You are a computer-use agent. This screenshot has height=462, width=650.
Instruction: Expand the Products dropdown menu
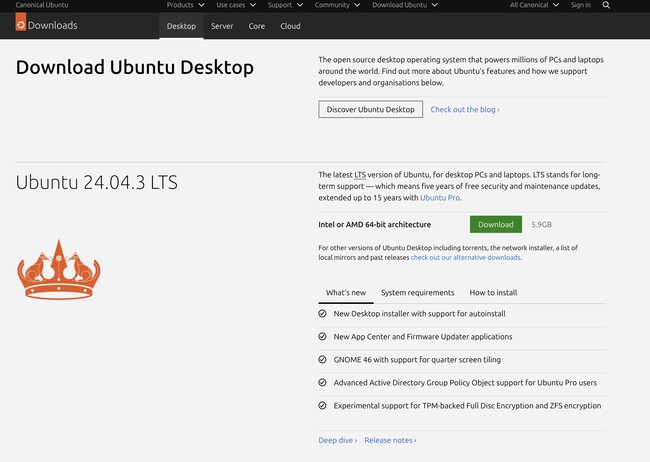click(x=183, y=5)
